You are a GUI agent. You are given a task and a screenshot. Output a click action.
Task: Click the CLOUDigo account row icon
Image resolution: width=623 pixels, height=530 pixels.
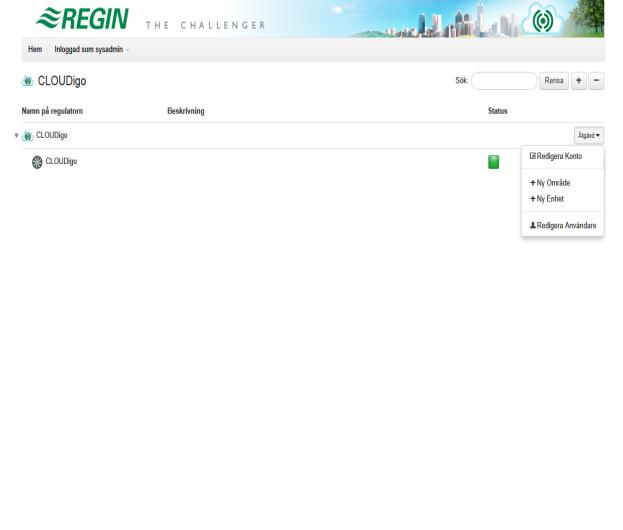27,136
